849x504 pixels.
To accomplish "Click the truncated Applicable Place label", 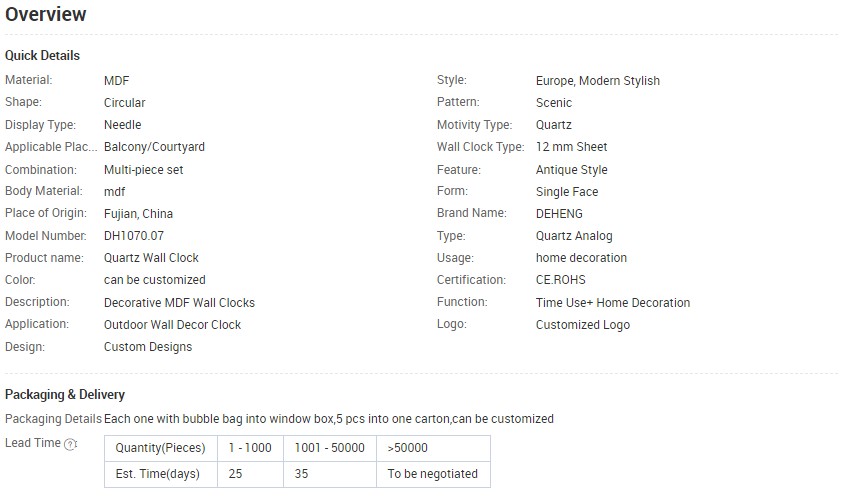I will tap(41, 147).
